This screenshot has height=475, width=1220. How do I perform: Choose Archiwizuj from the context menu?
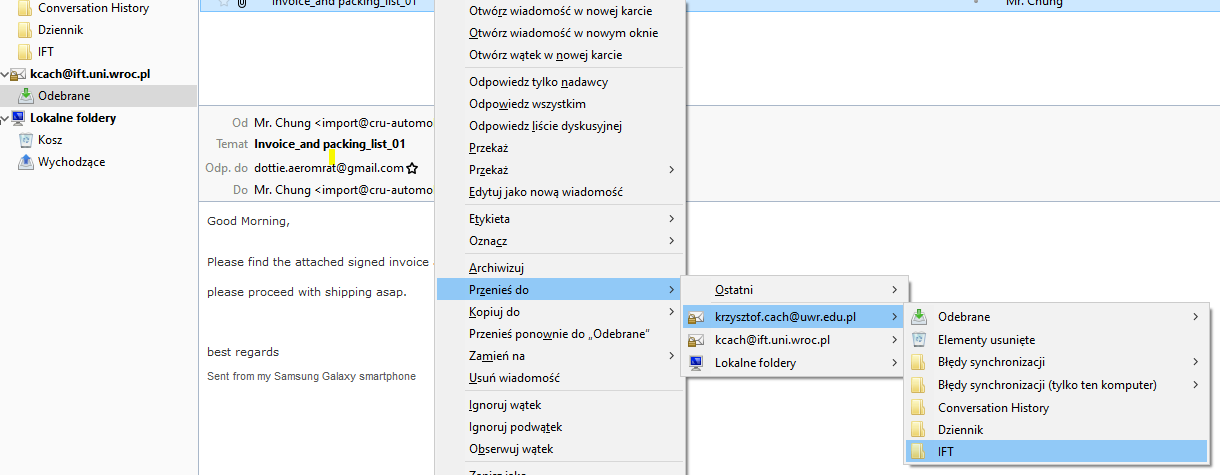pos(497,268)
